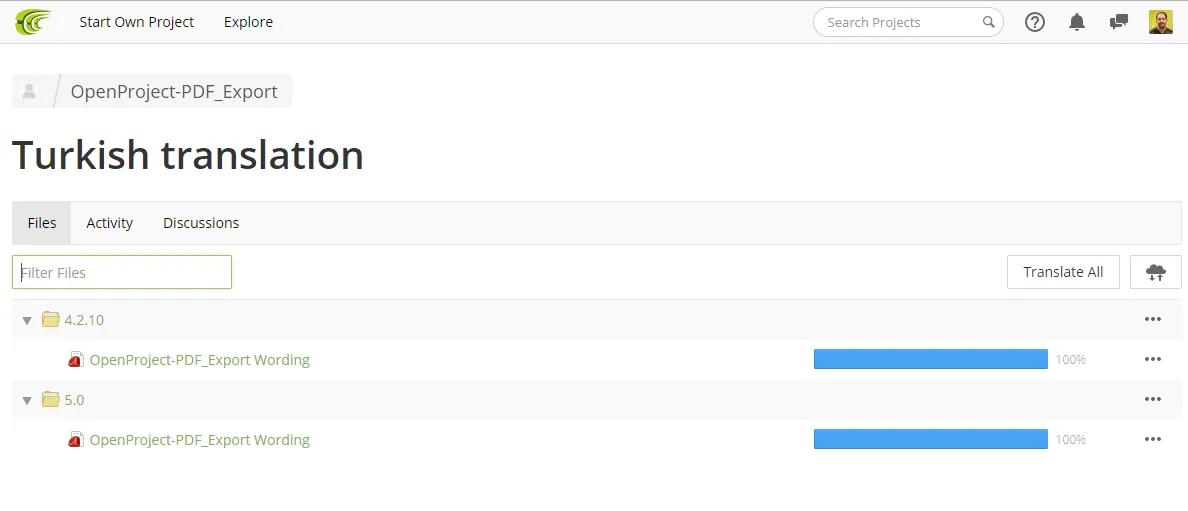1188x511 pixels.
Task: Open the help question mark icon
Action: tap(1035, 23)
